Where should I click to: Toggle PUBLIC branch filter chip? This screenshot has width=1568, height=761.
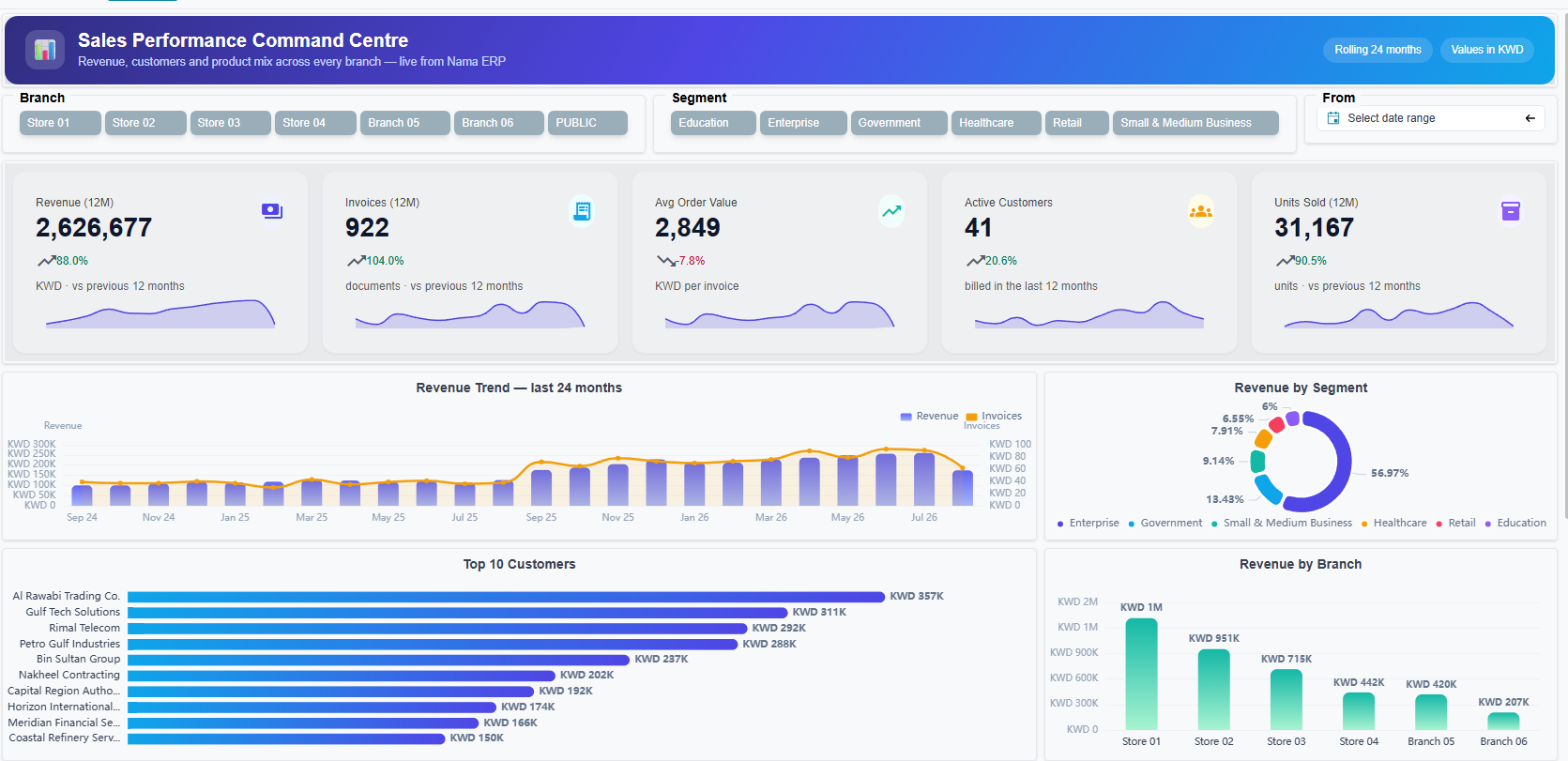[587, 123]
